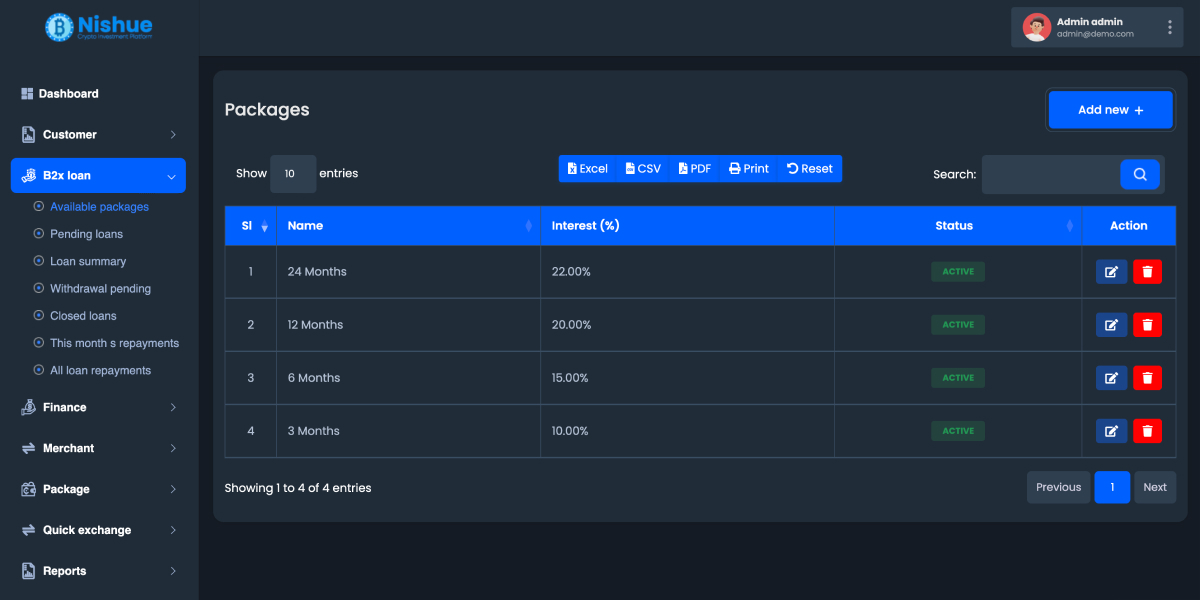The height and width of the screenshot is (600, 1200).
Task: Open the Show entries dropdown
Action: click(293, 174)
